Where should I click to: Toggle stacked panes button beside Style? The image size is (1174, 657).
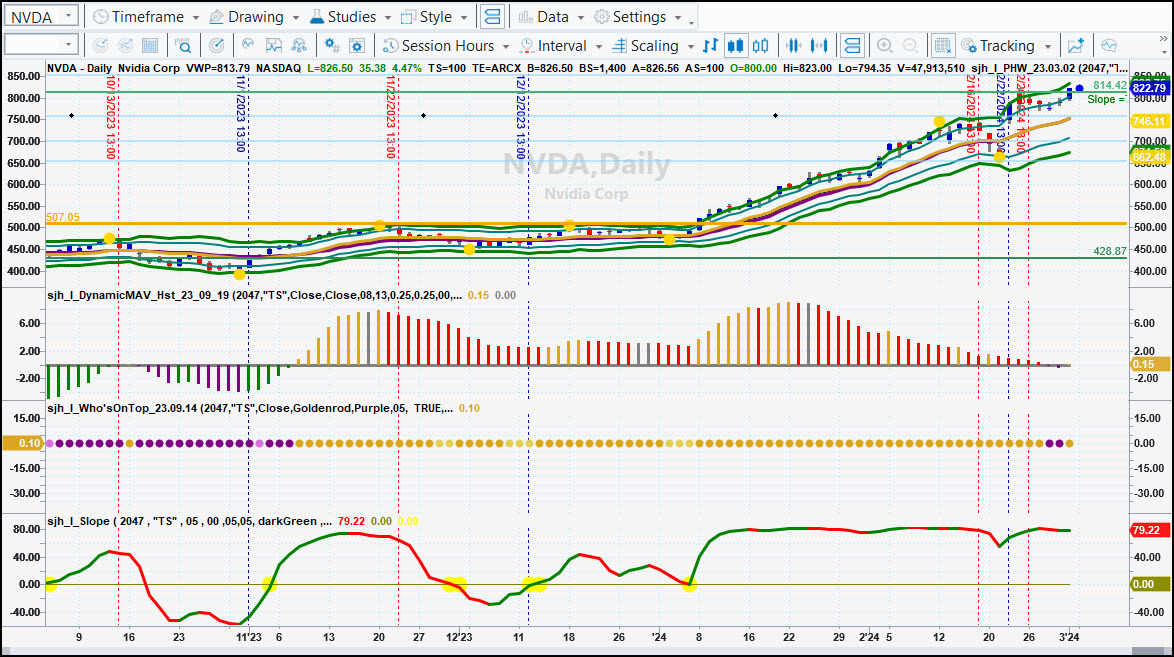[x=492, y=16]
